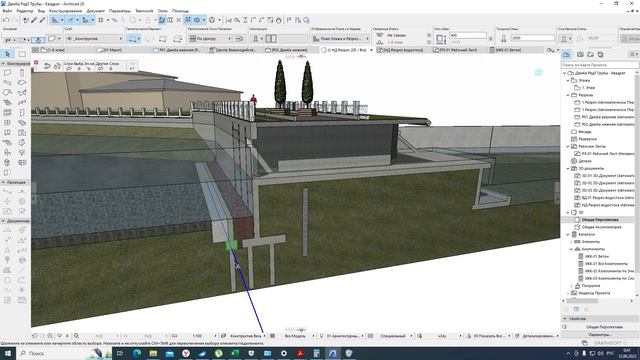Click the Redo arrow in the top toolbar
640x360 pixels.
(x=15, y=20)
